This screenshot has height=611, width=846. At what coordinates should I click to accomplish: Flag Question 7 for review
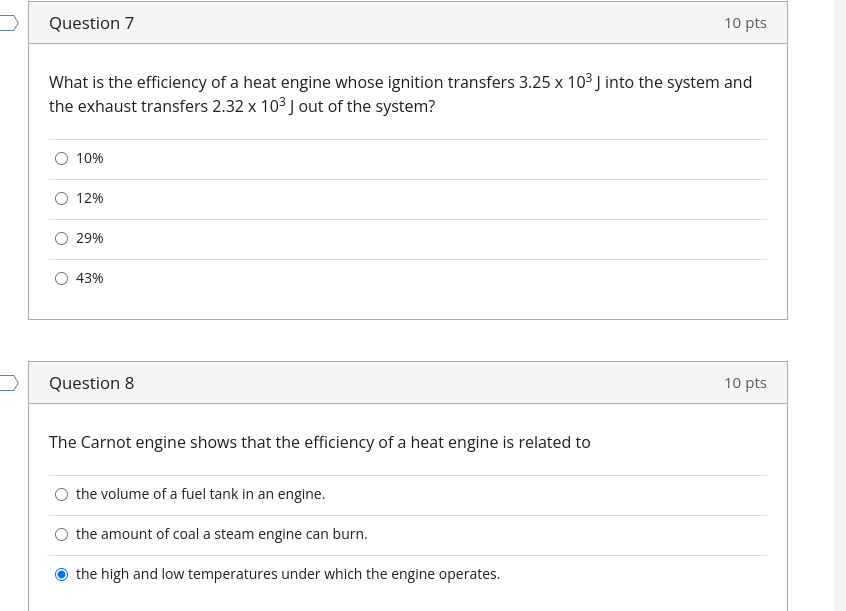click(5, 22)
